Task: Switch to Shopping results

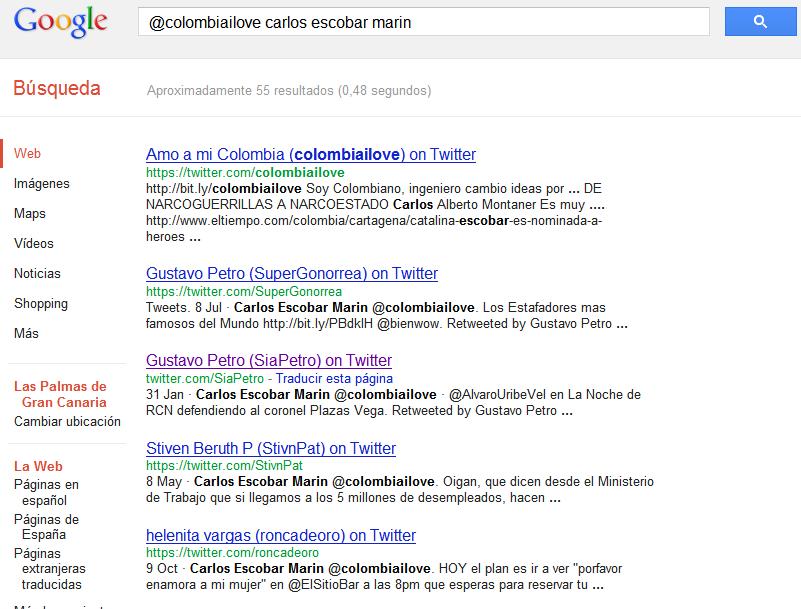Action: [x=41, y=303]
